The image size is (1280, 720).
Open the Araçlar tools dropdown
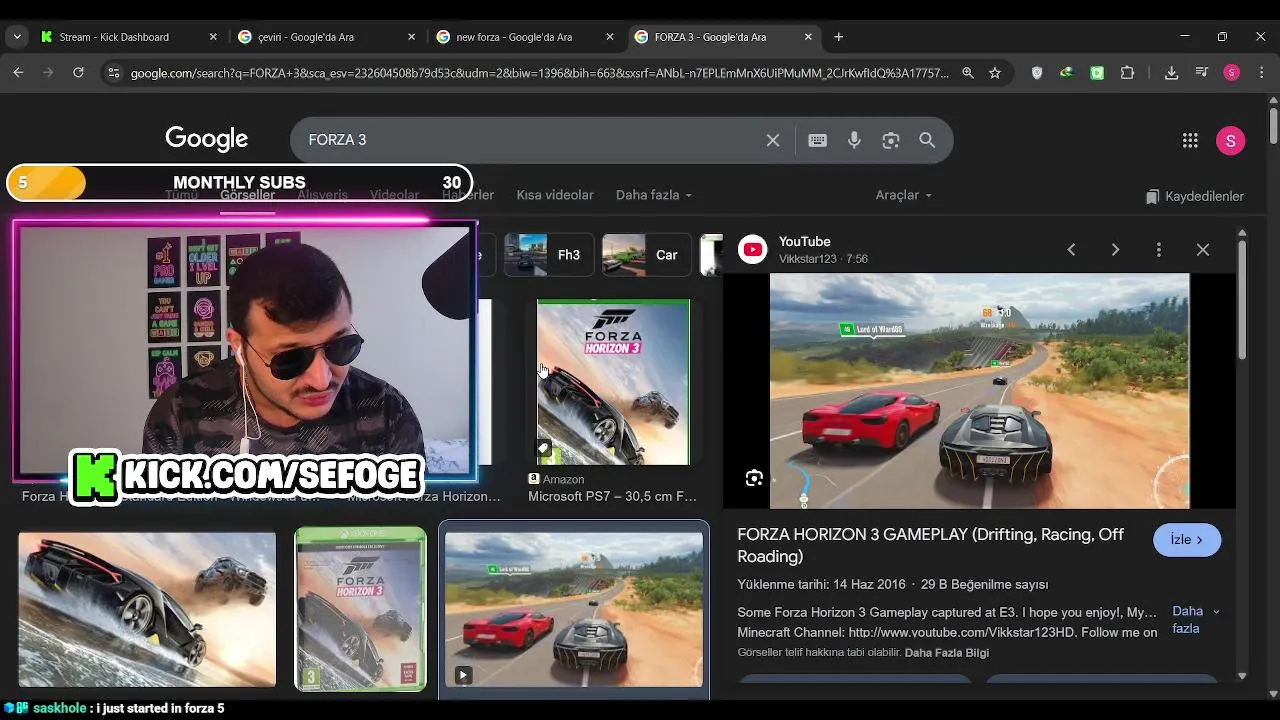904,195
